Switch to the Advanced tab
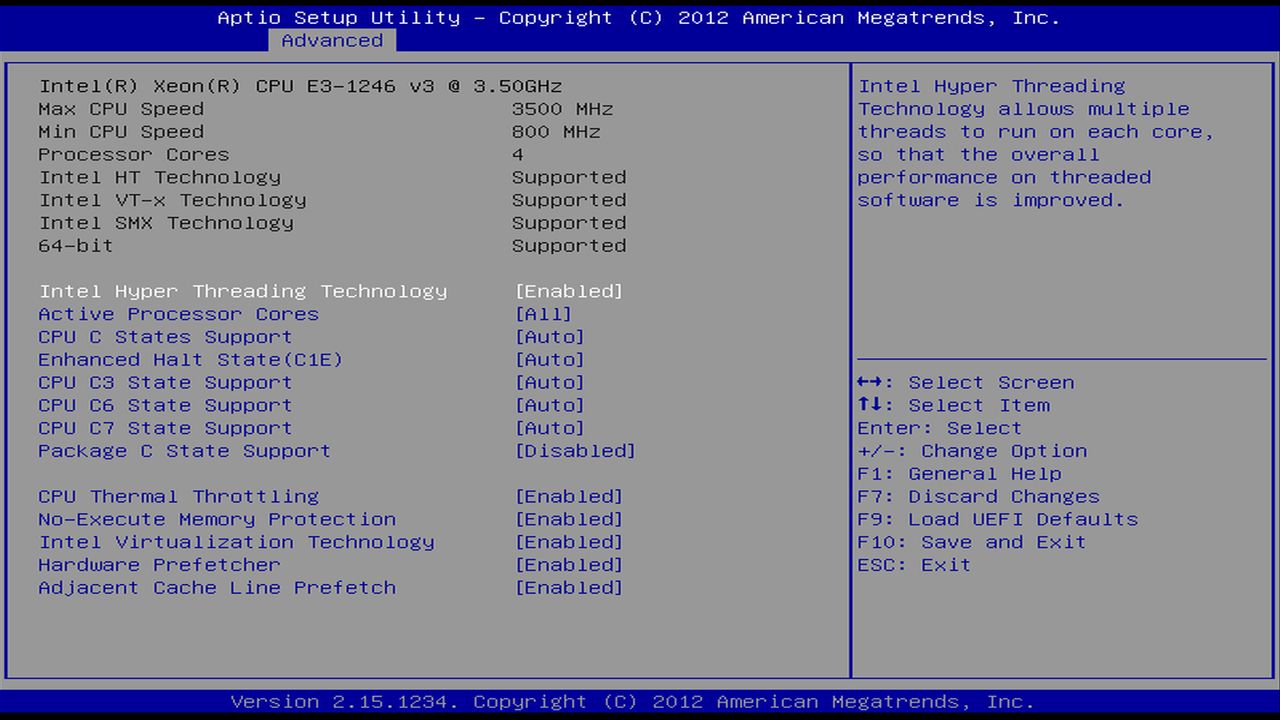The width and height of the screenshot is (1280, 720). point(332,40)
